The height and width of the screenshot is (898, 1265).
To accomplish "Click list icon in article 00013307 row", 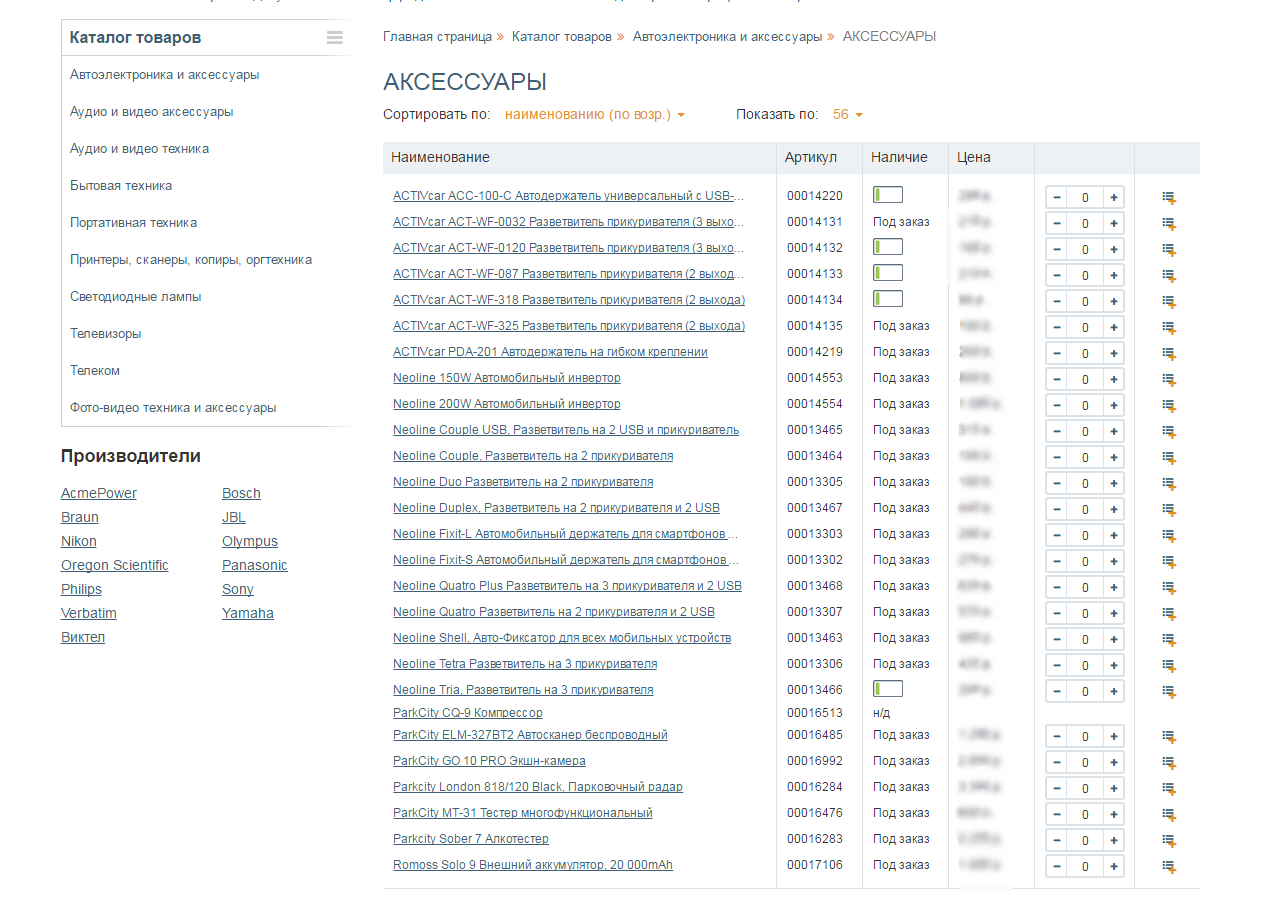I will click(1169, 614).
